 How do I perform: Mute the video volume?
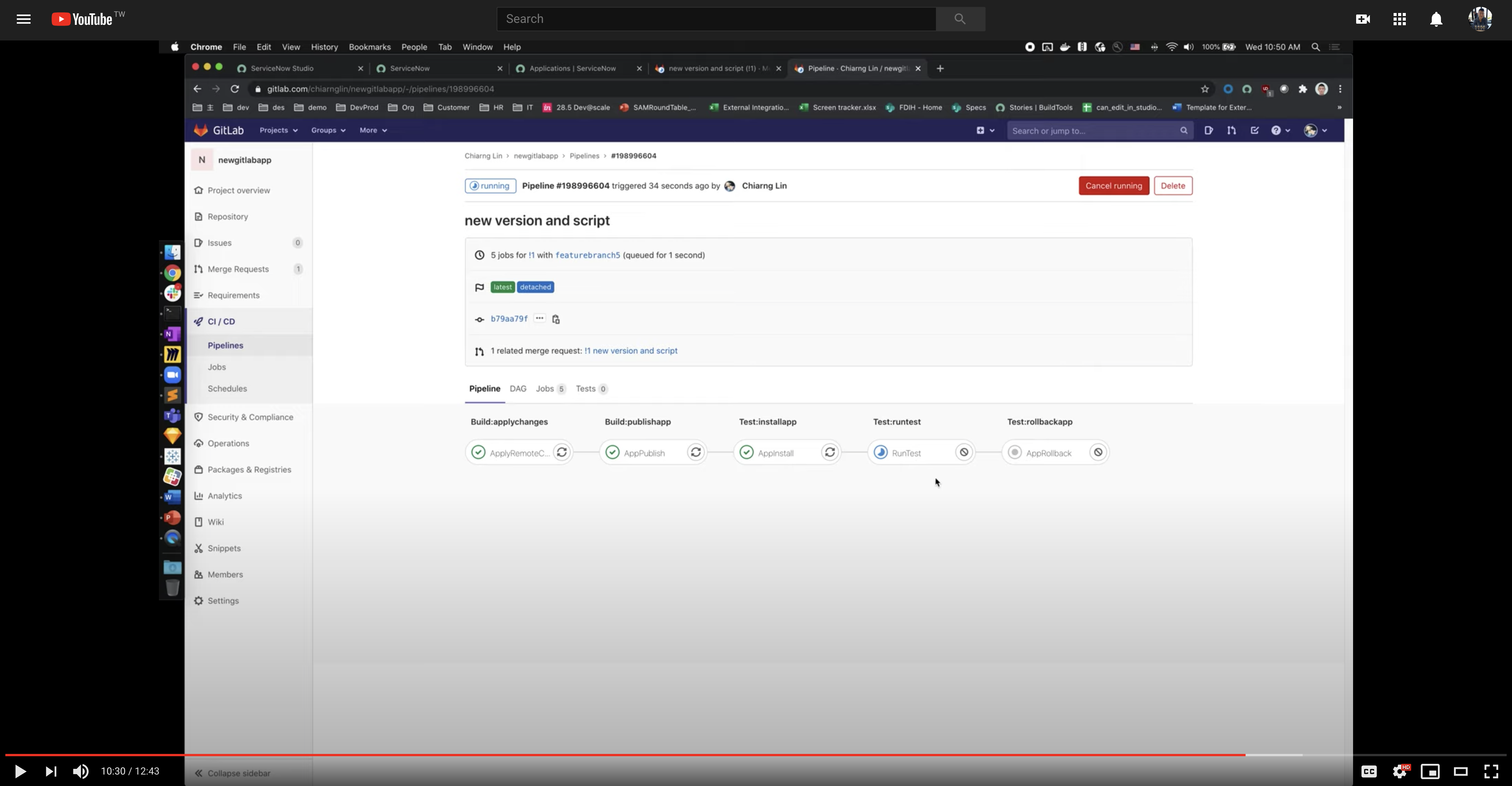point(81,771)
